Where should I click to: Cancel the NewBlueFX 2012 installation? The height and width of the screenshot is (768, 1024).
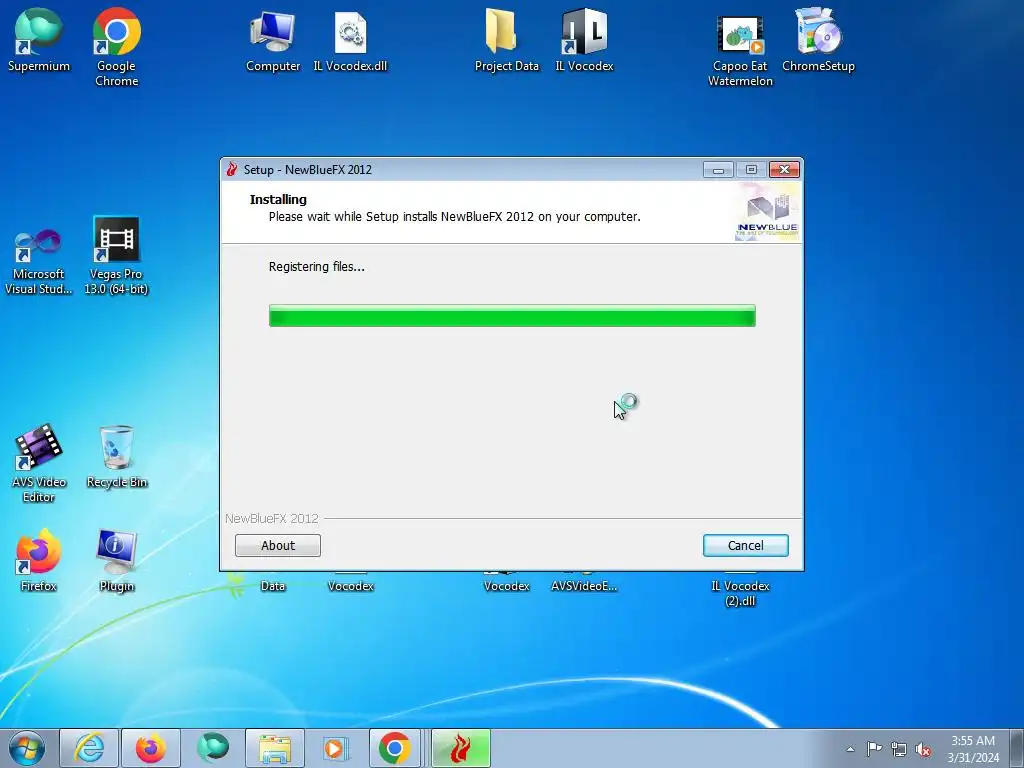click(745, 545)
